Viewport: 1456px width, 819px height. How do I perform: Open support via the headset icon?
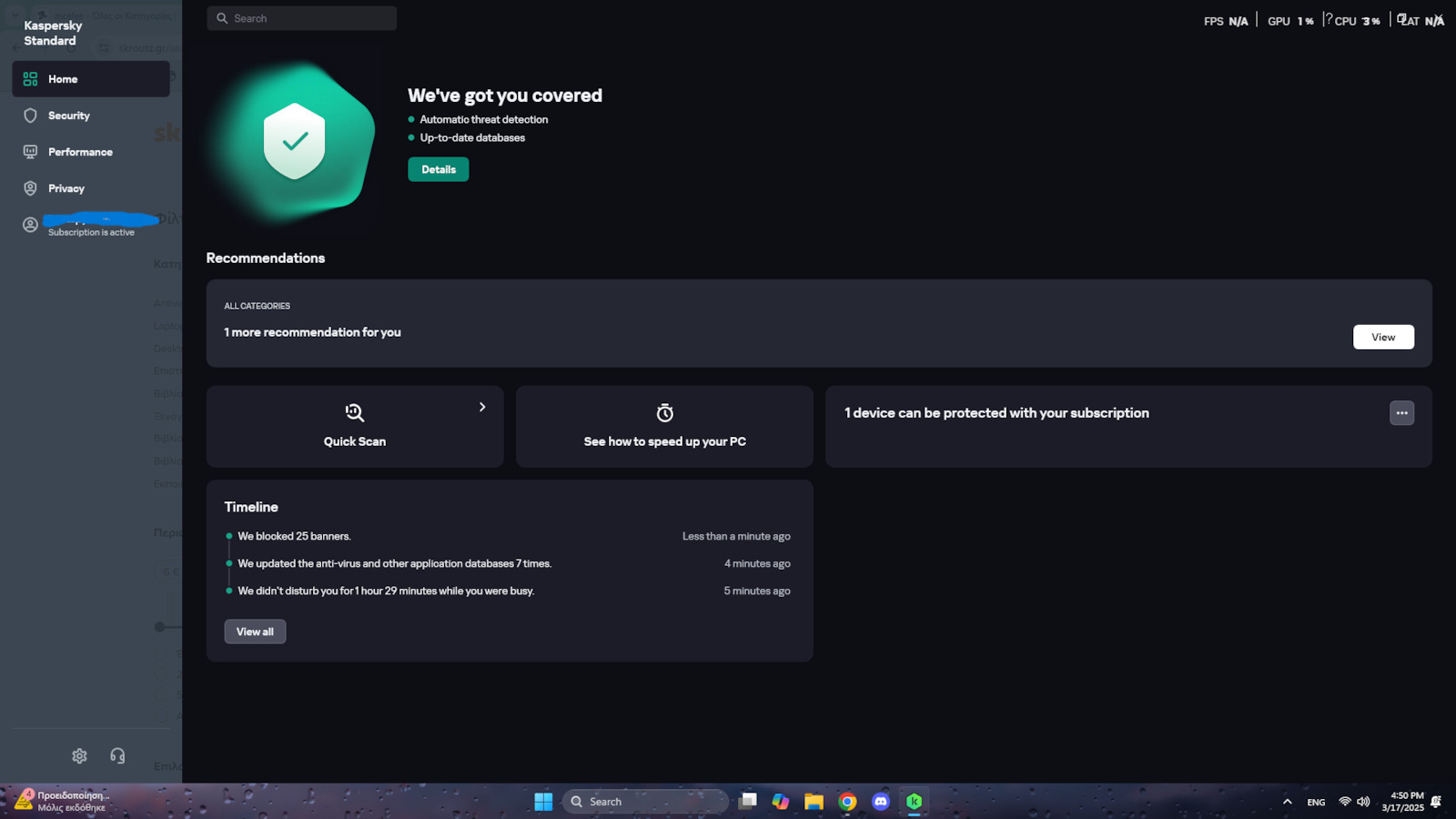click(x=117, y=756)
